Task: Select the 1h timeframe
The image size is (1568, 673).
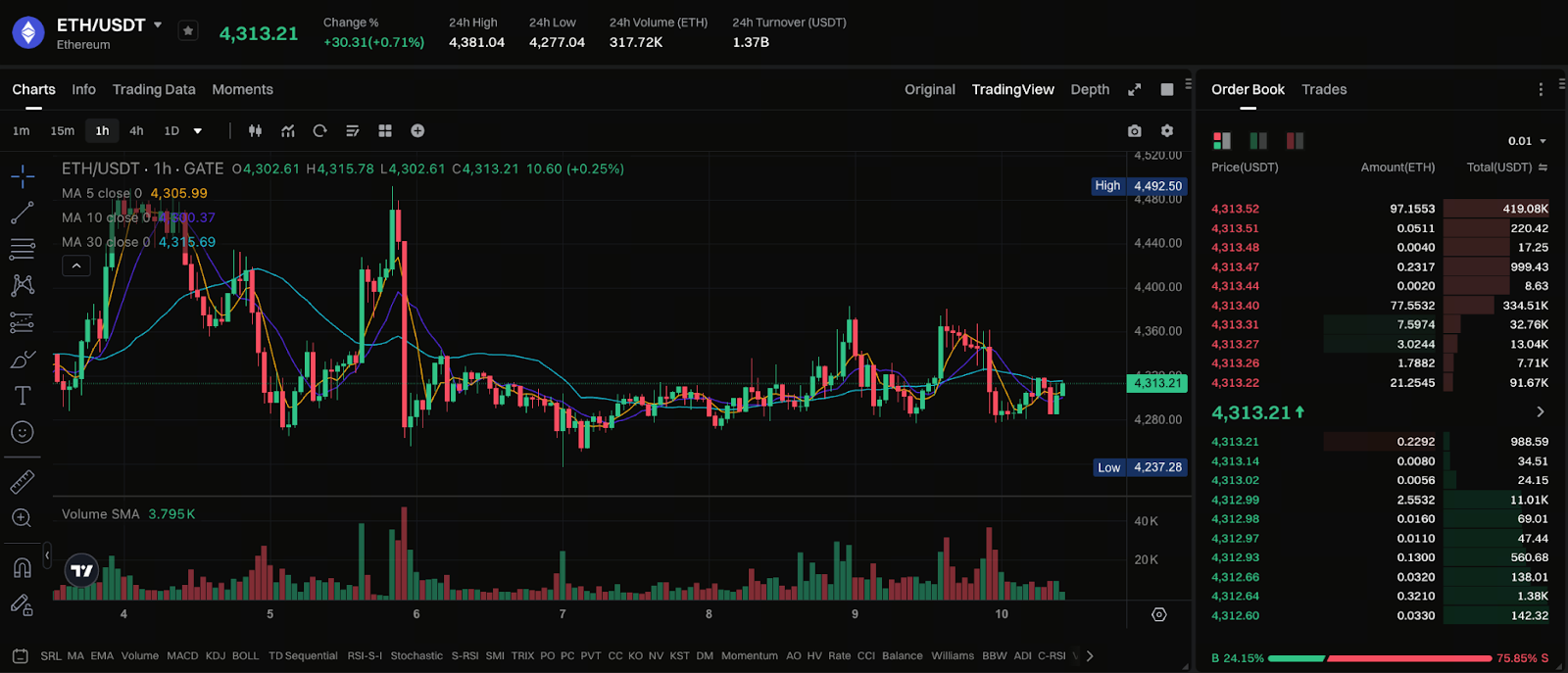Action: [x=102, y=130]
